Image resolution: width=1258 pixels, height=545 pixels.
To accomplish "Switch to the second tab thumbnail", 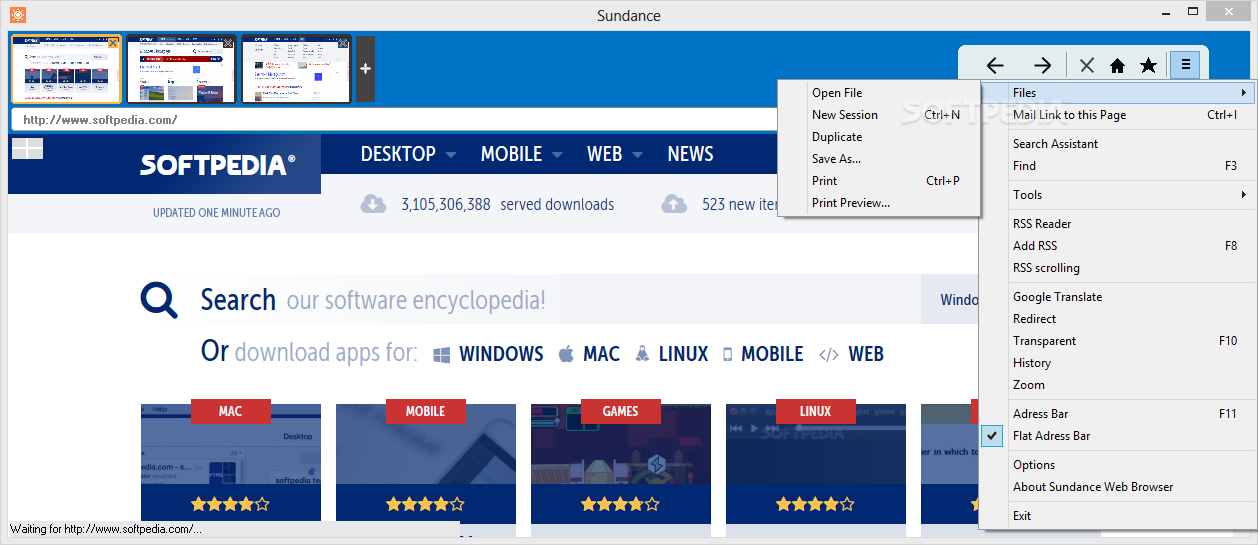I will click(181, 69).
